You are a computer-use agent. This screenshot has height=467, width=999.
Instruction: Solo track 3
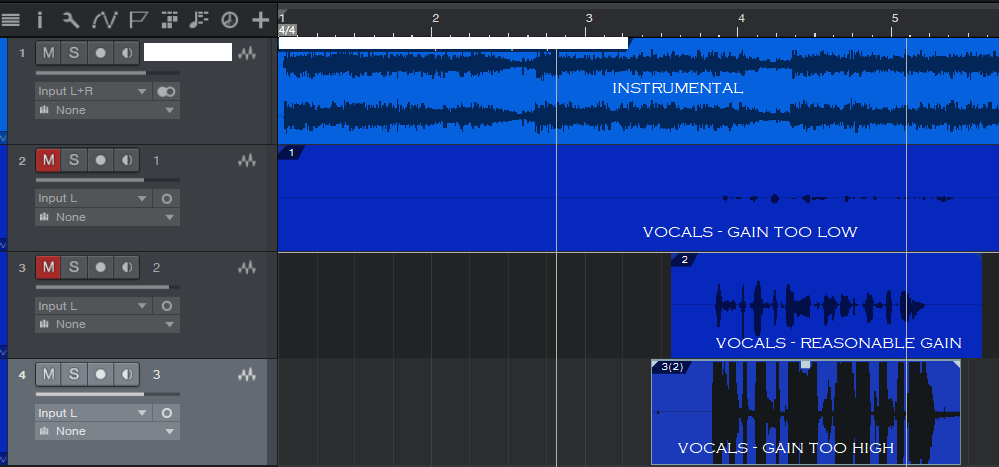(x=74, y=268)
